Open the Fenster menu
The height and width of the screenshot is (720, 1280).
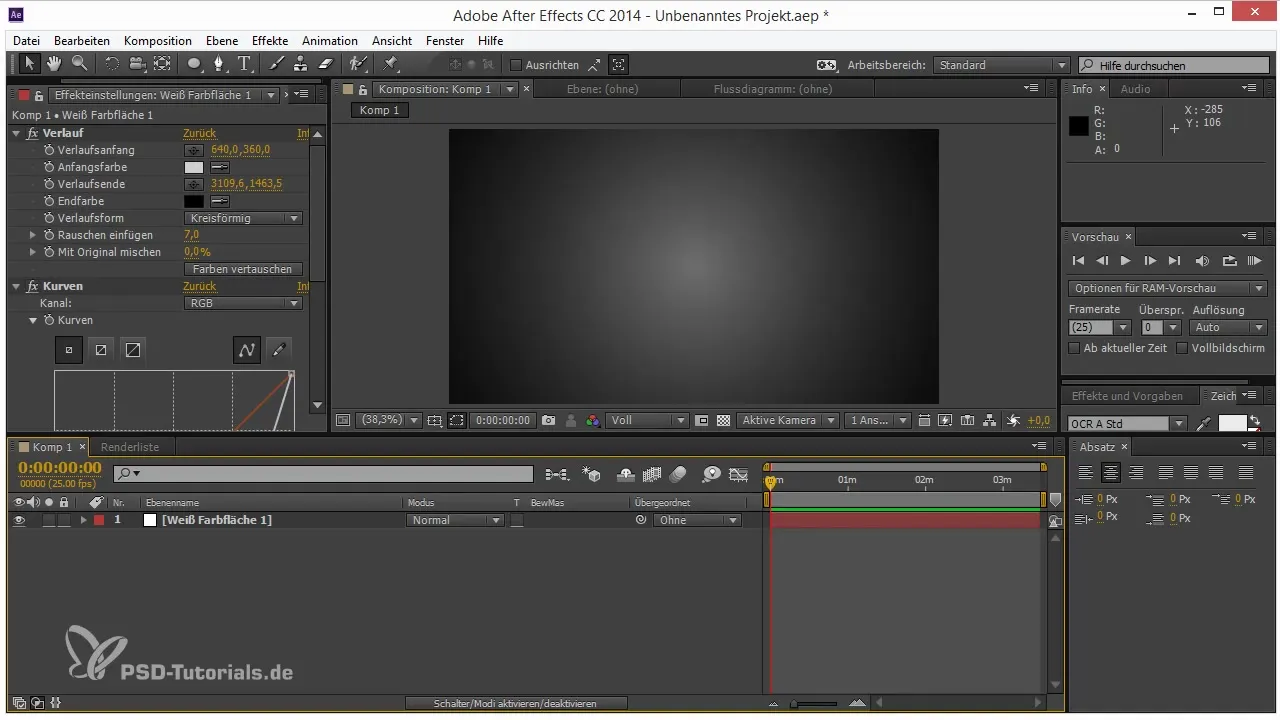445,41
